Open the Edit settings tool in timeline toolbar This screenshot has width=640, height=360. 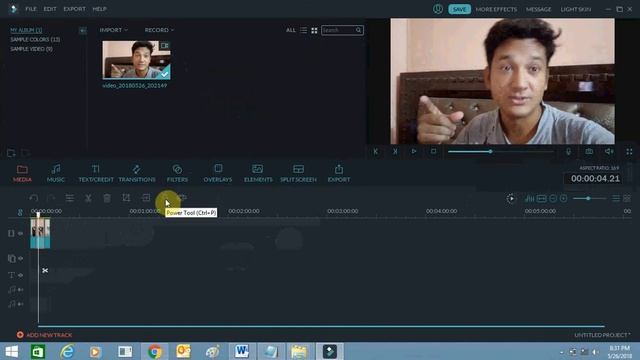70,198
